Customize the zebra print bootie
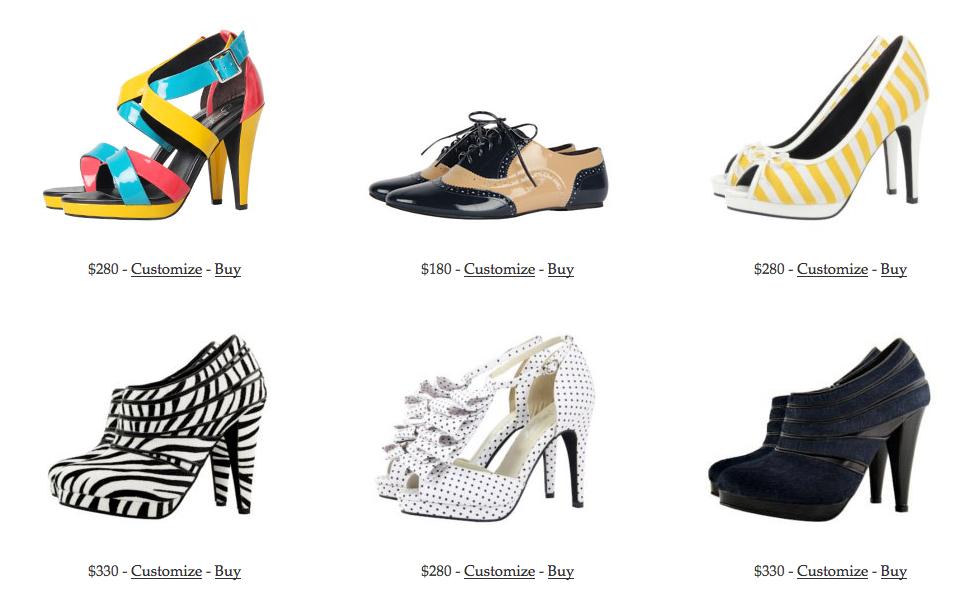The image size is (968, 603). click(x=167, y=572)
